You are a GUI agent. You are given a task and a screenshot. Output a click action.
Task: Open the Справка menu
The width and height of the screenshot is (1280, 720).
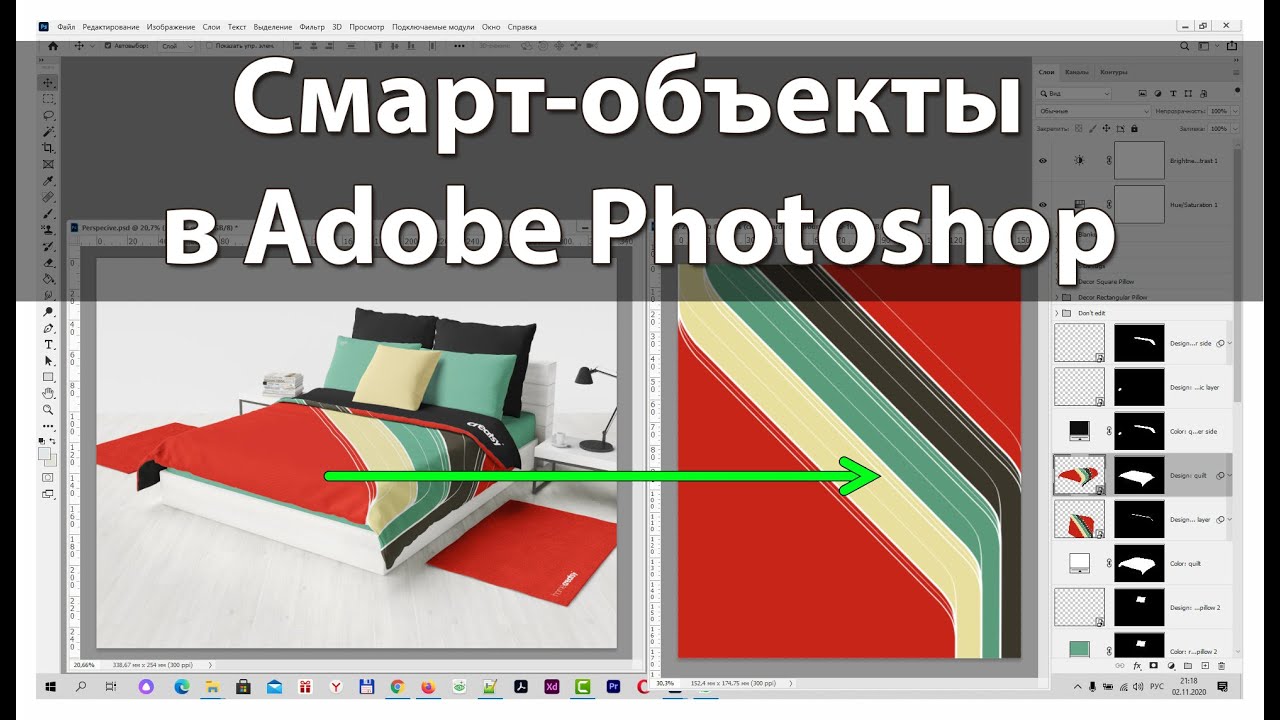tap(521, 27)
